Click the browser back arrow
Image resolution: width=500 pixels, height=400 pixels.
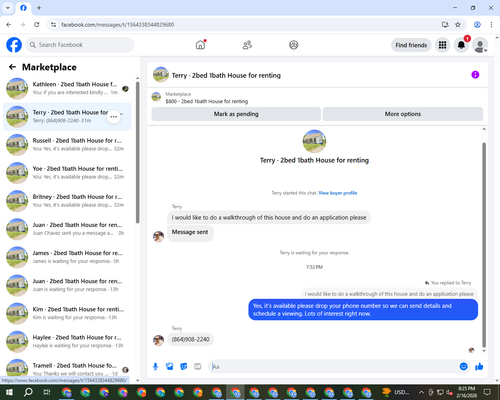pyautogui.click(x=9, y=25)
